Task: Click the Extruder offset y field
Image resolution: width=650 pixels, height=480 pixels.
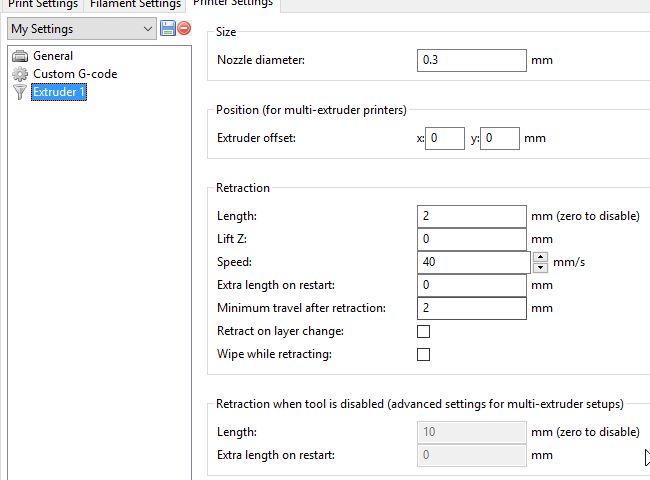Action: pyautogui.click(x=500, y=138)
